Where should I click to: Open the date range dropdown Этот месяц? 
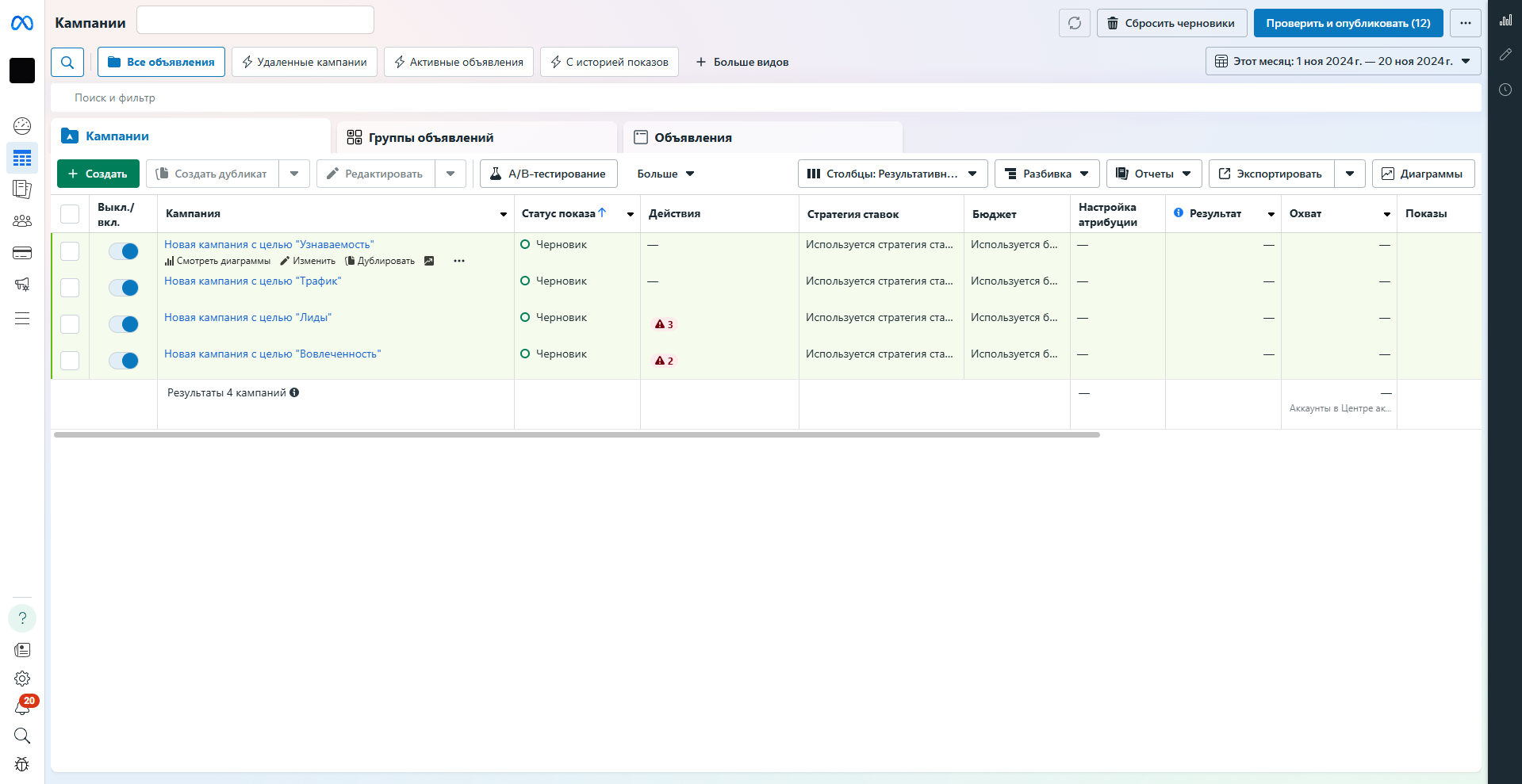pos(1343,61)
